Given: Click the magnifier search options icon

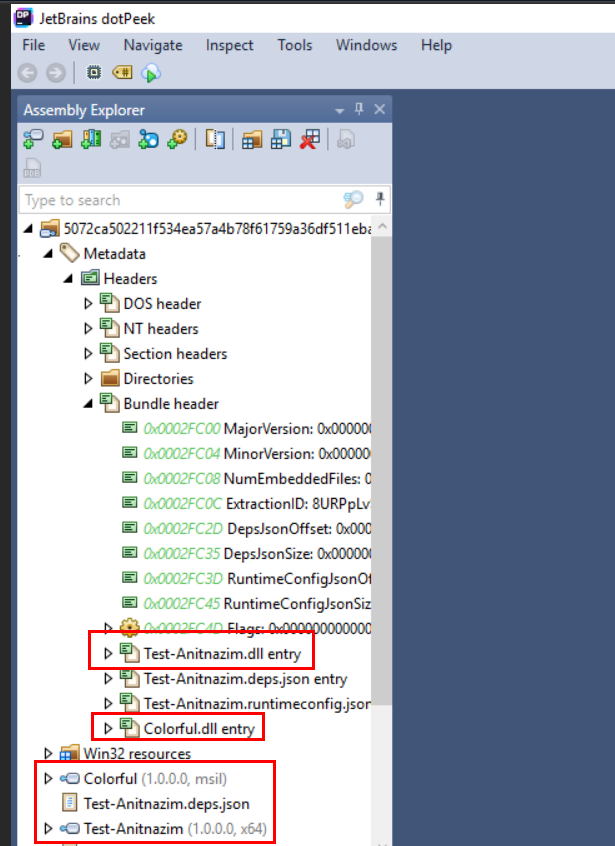Looking at the screenshot, I should click(x=353, y=200).
